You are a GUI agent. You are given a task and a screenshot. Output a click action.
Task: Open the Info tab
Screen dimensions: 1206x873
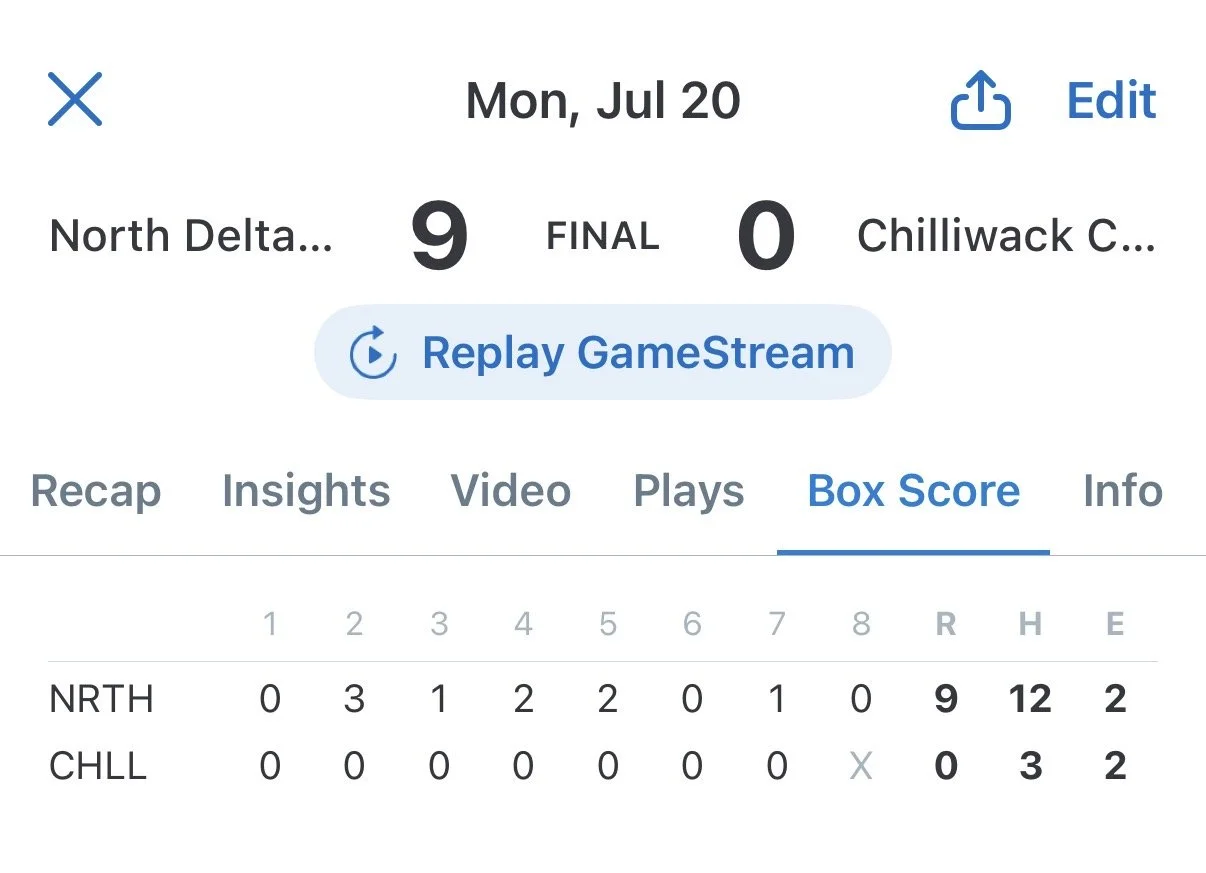tap(1123, 492)
